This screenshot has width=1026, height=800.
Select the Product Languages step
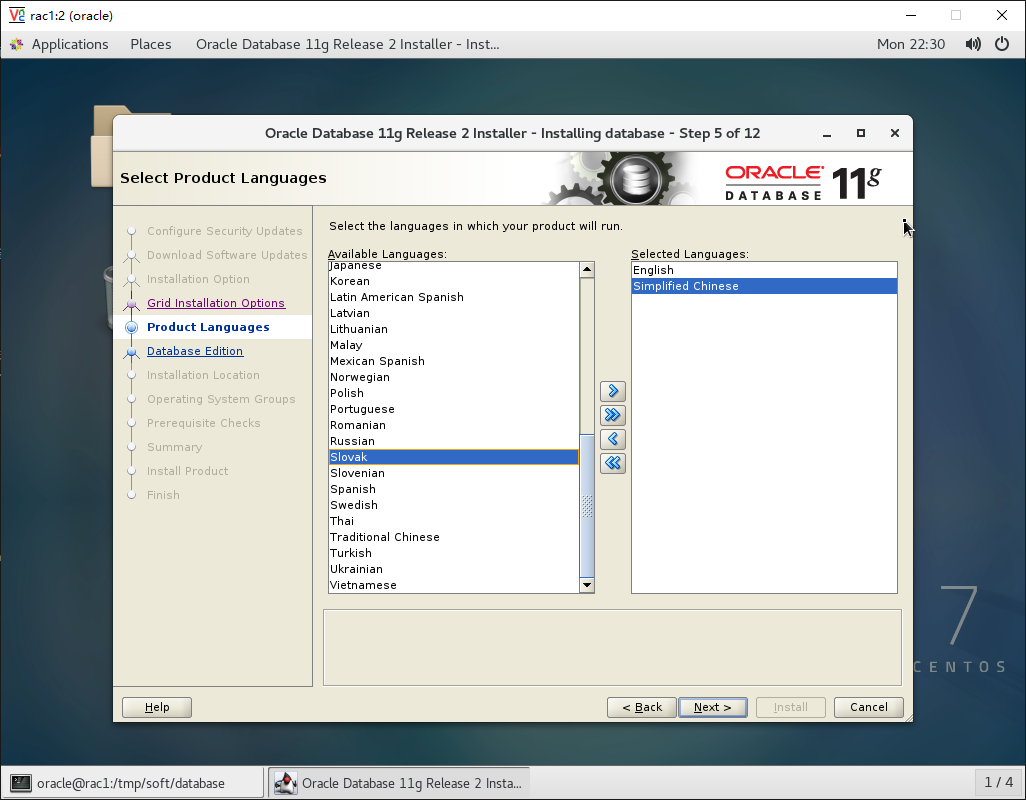coord(208,327)
